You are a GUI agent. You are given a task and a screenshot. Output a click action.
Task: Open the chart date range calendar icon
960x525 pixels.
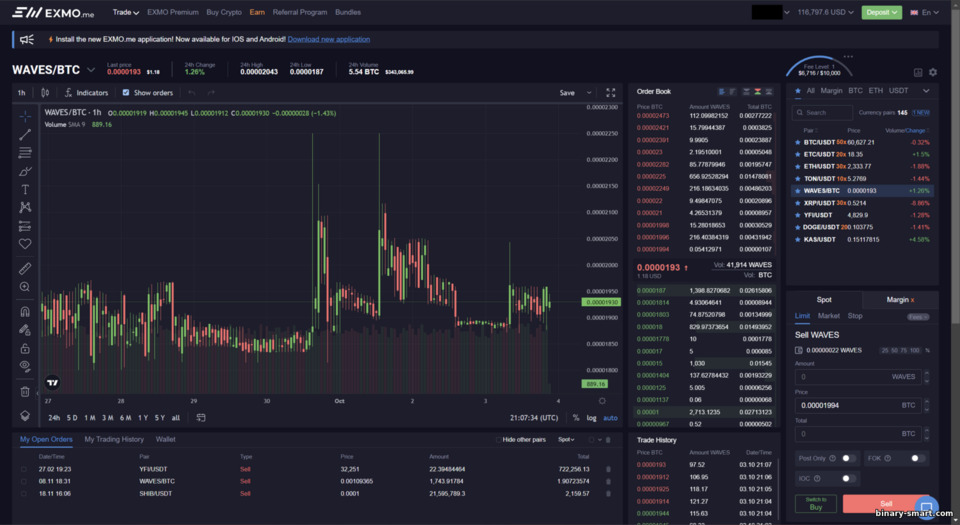pyautogui.click(x=201, y=417)
